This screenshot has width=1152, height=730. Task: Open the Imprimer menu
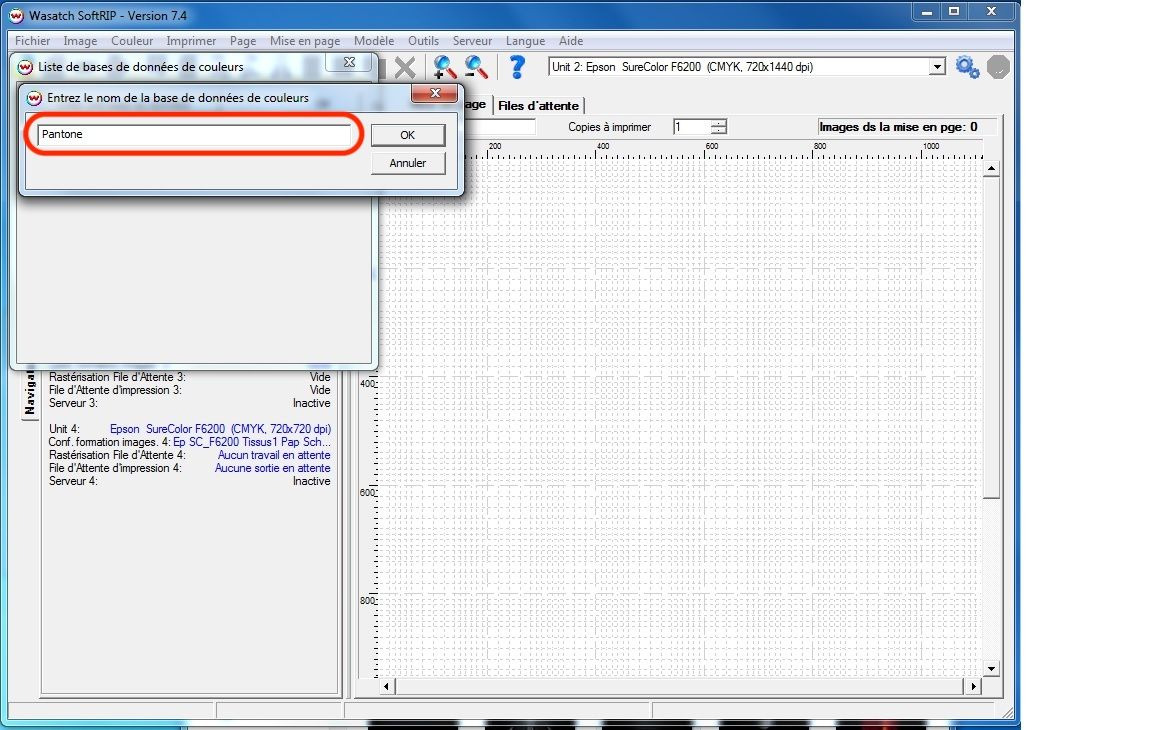point(191,41)
